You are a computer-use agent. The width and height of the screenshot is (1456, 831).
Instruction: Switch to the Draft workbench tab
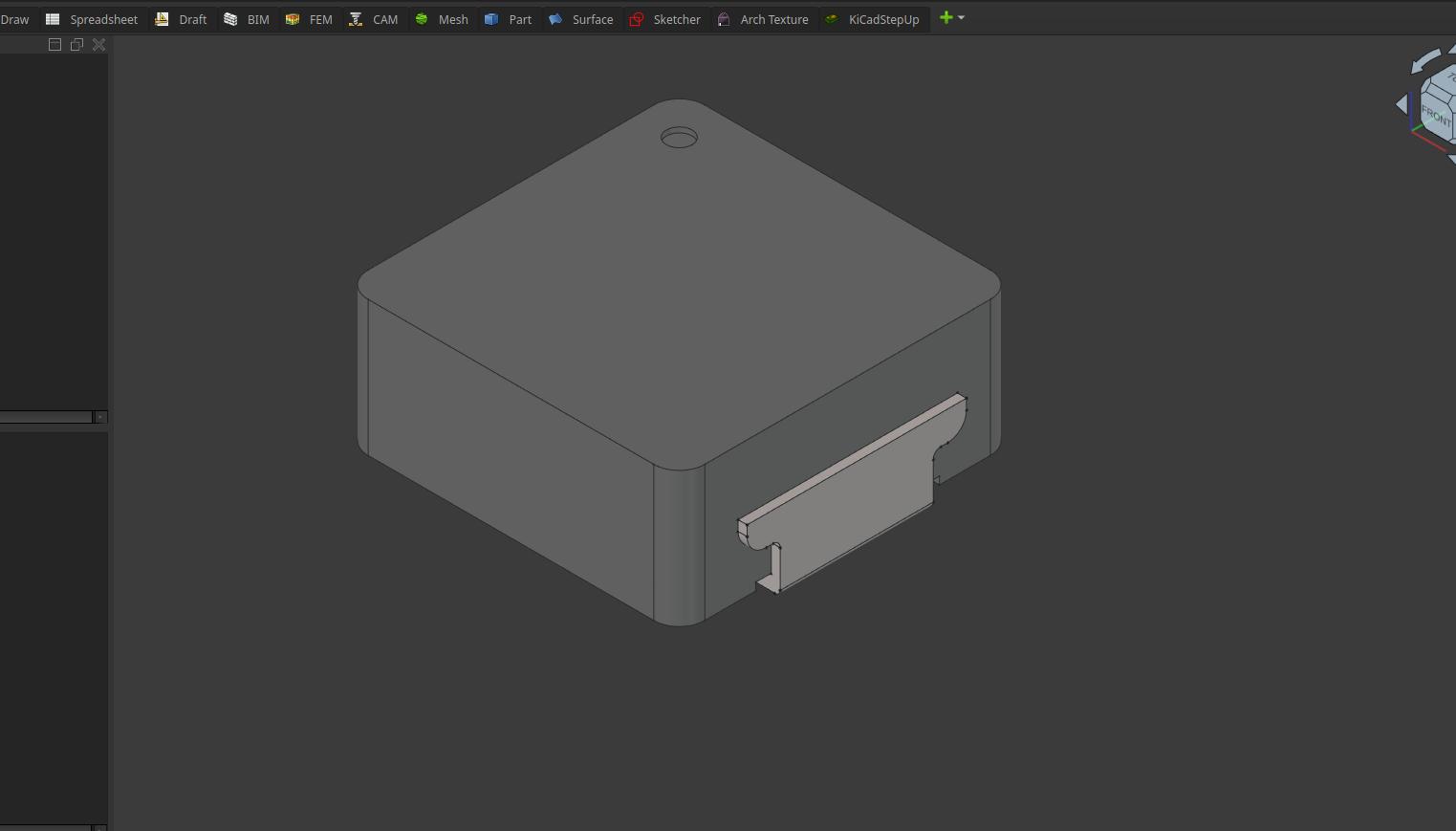(x=182, y=19)
